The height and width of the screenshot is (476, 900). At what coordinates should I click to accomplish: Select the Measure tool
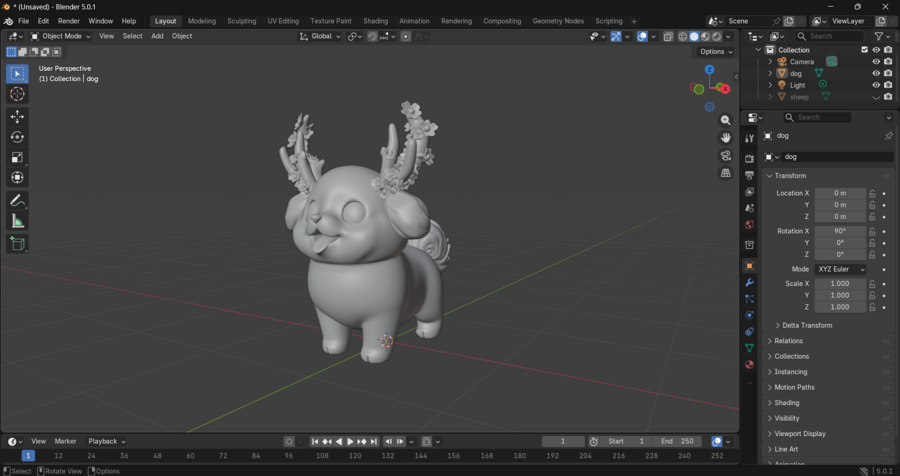(x=17, y=221)
